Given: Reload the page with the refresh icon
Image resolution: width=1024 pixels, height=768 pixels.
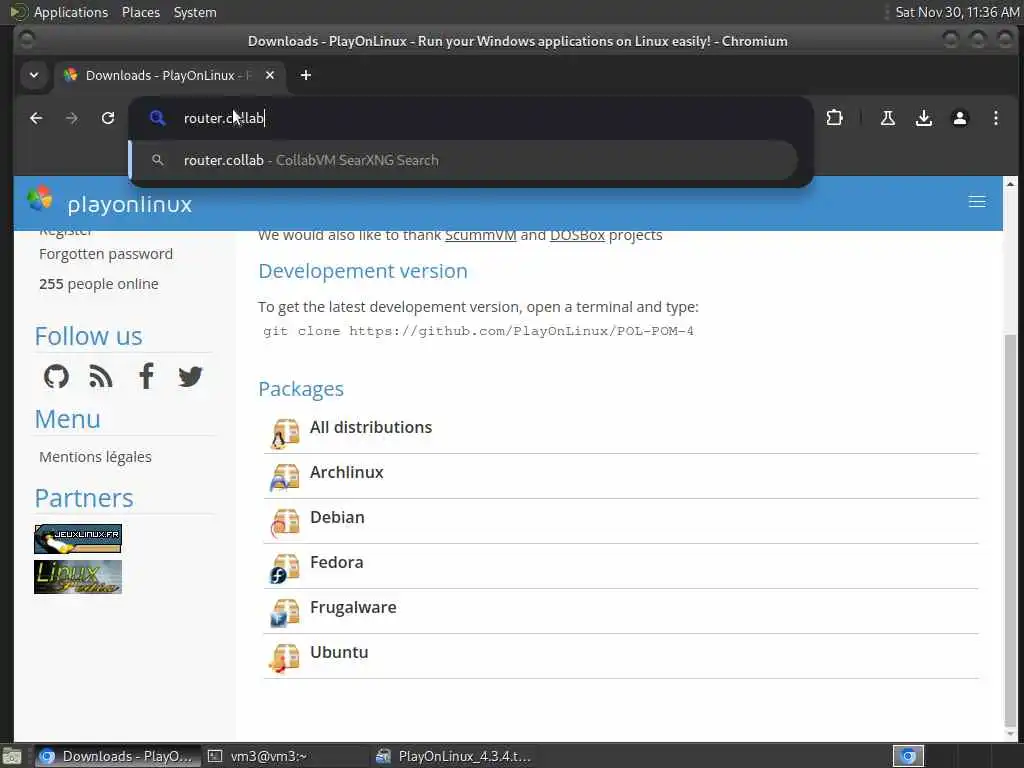Looking at the screenshot, I should point(108,118).
